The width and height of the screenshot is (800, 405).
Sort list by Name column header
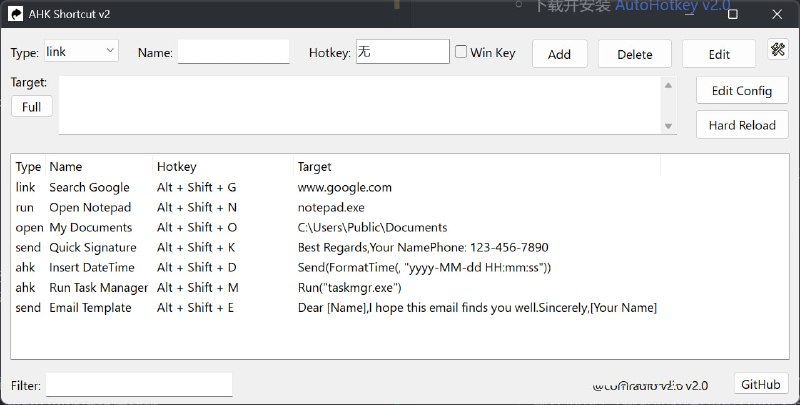click(66, 167)
